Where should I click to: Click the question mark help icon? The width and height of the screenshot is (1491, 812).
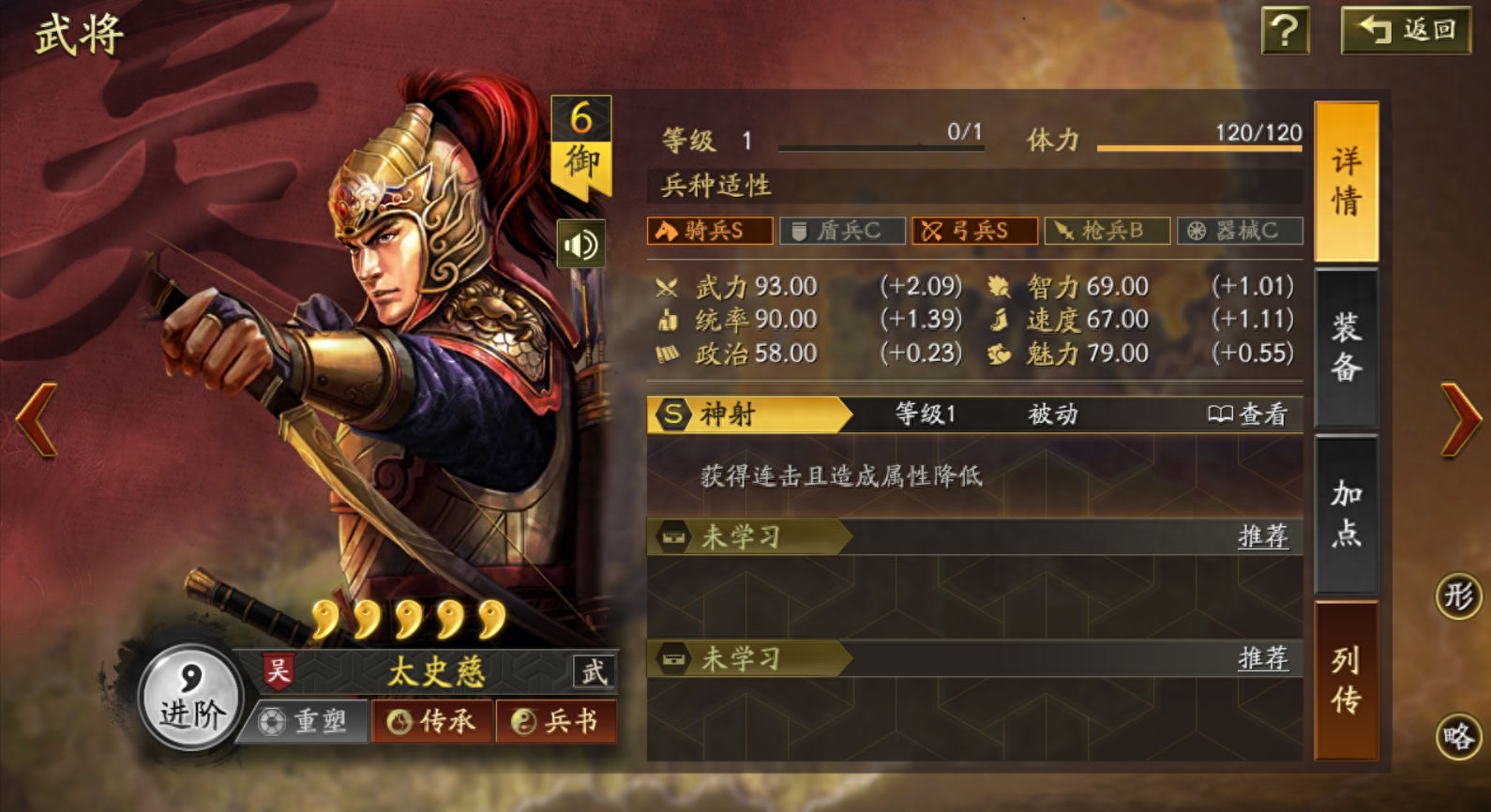pyautogui.click(x=1285, y=30)
